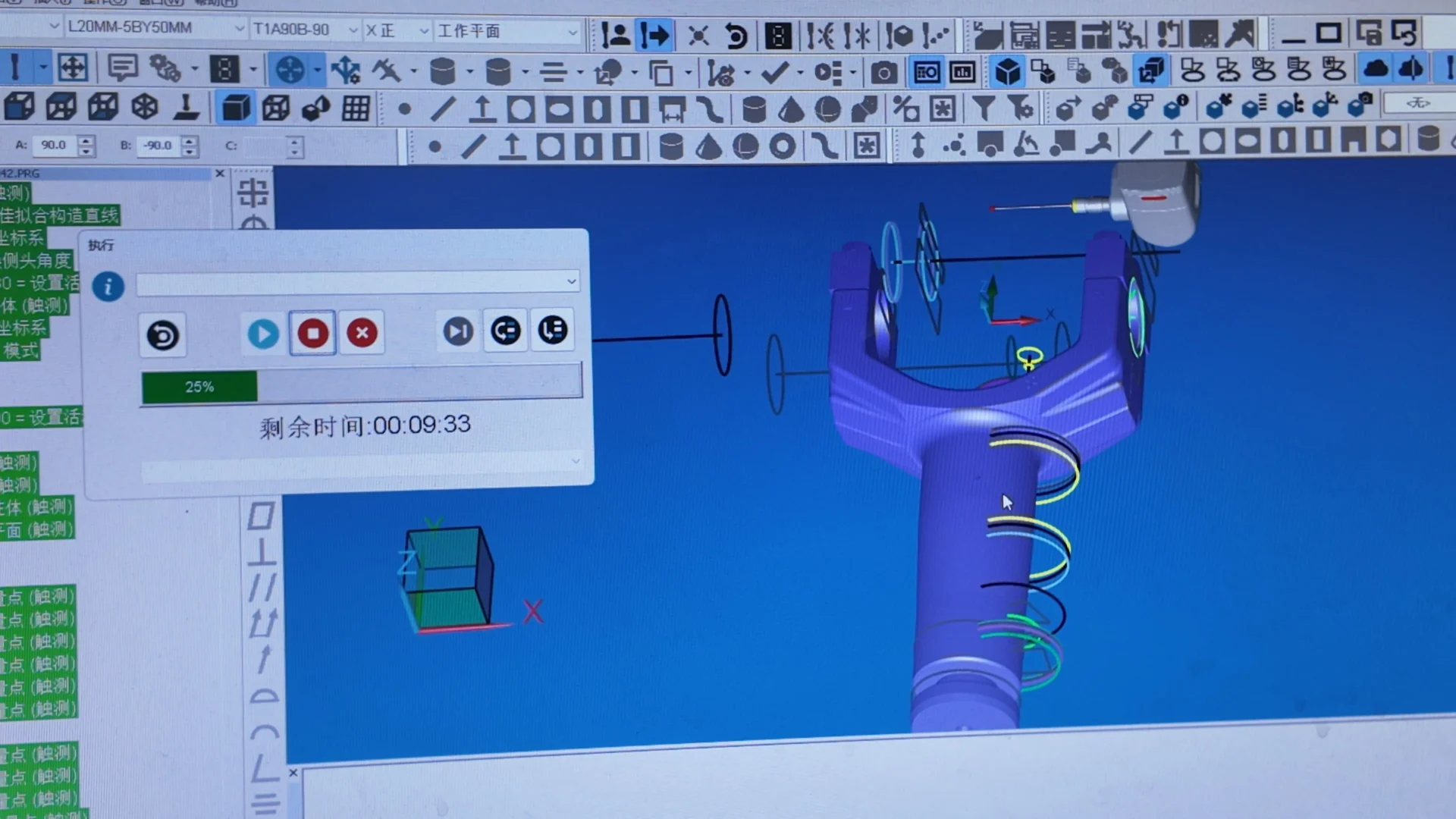Toggle the highlighted blue cube CAD icon
Viewport: 1456px width, 819px height.
[x=1007, y=72]
